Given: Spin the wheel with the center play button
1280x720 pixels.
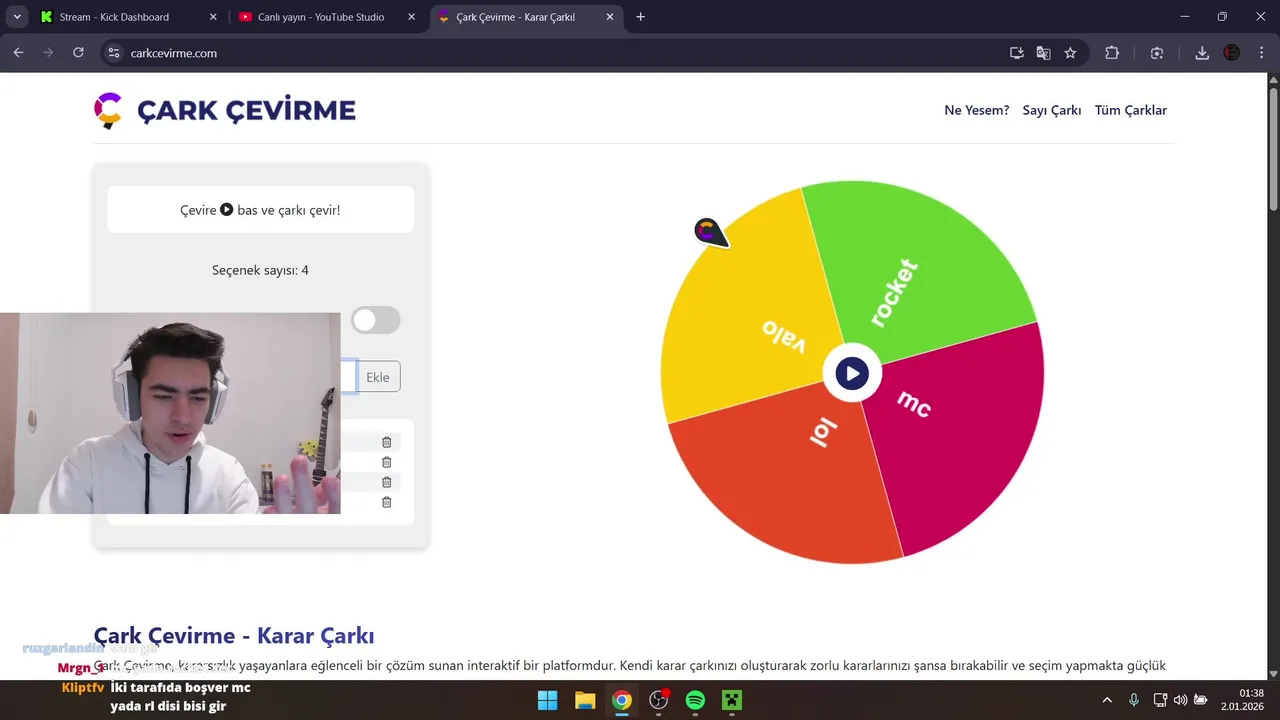Looking at the screenshot, I should coord(852,373).
